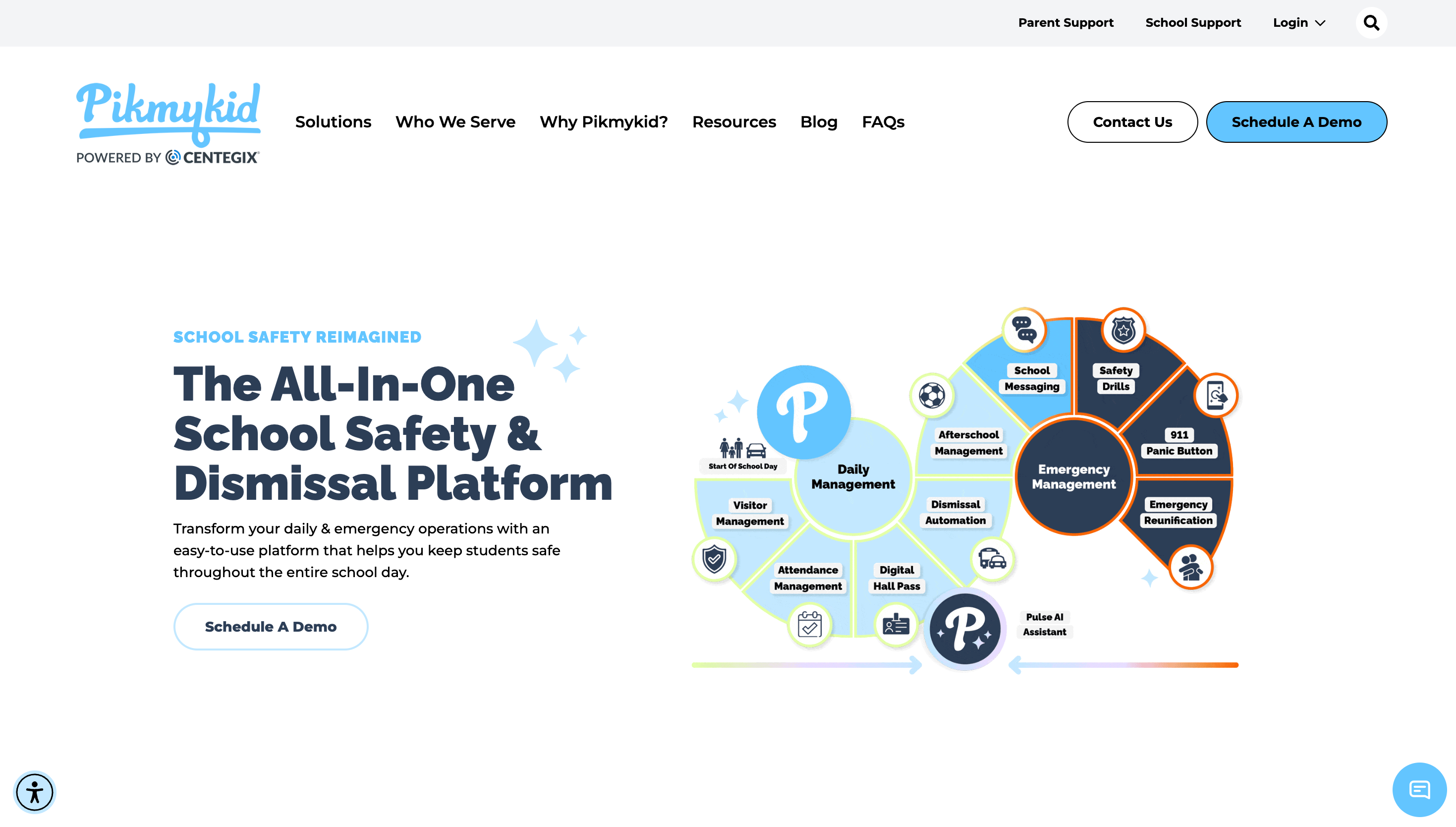Screen dimensions: 1456x827
Task: Expand the Login dropdown
Action: pyautogui.click(x=1299, y=23)
